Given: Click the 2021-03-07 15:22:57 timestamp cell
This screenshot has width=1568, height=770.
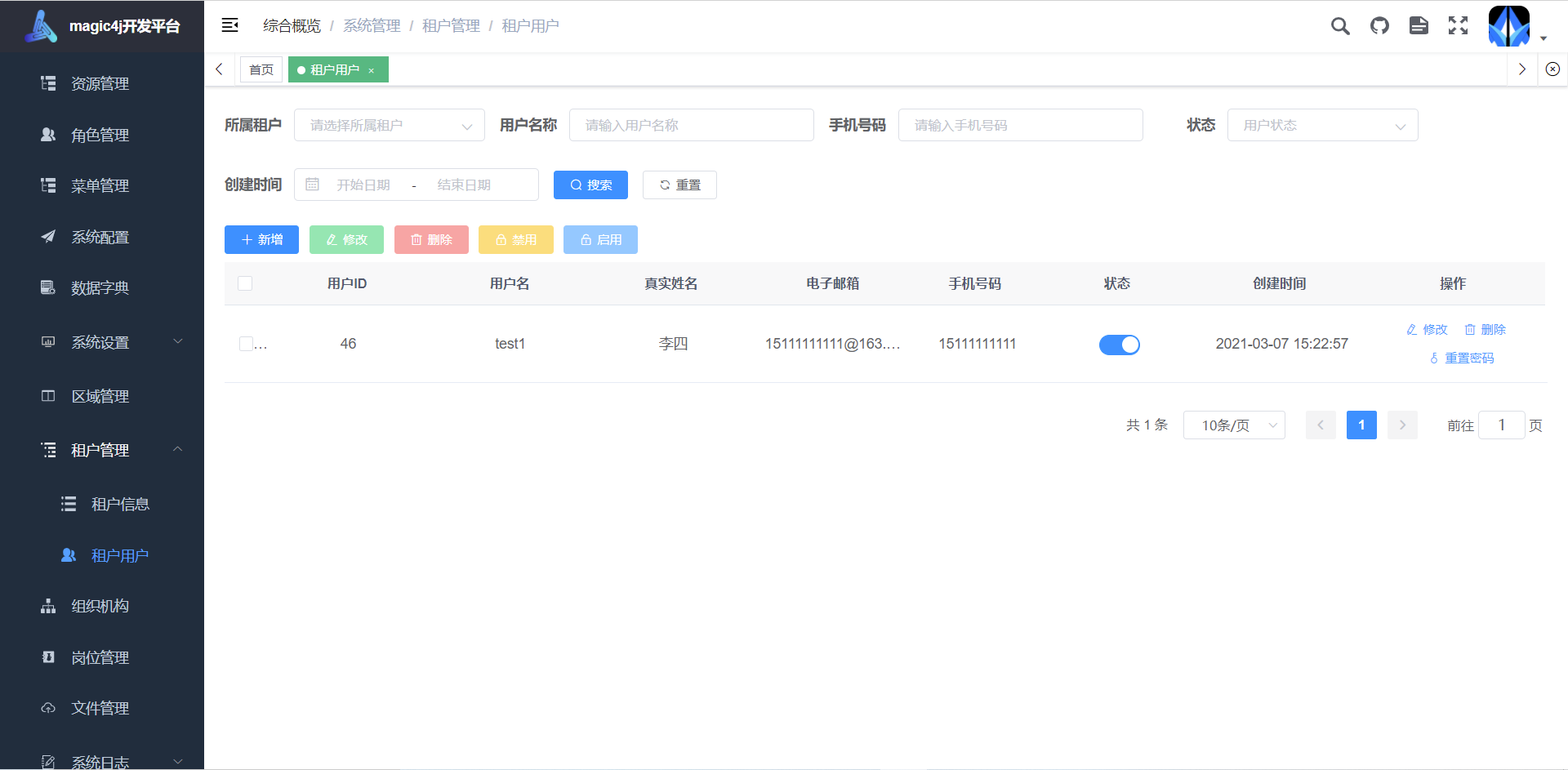Looking at the screenshot, I should click(1281, 344).
